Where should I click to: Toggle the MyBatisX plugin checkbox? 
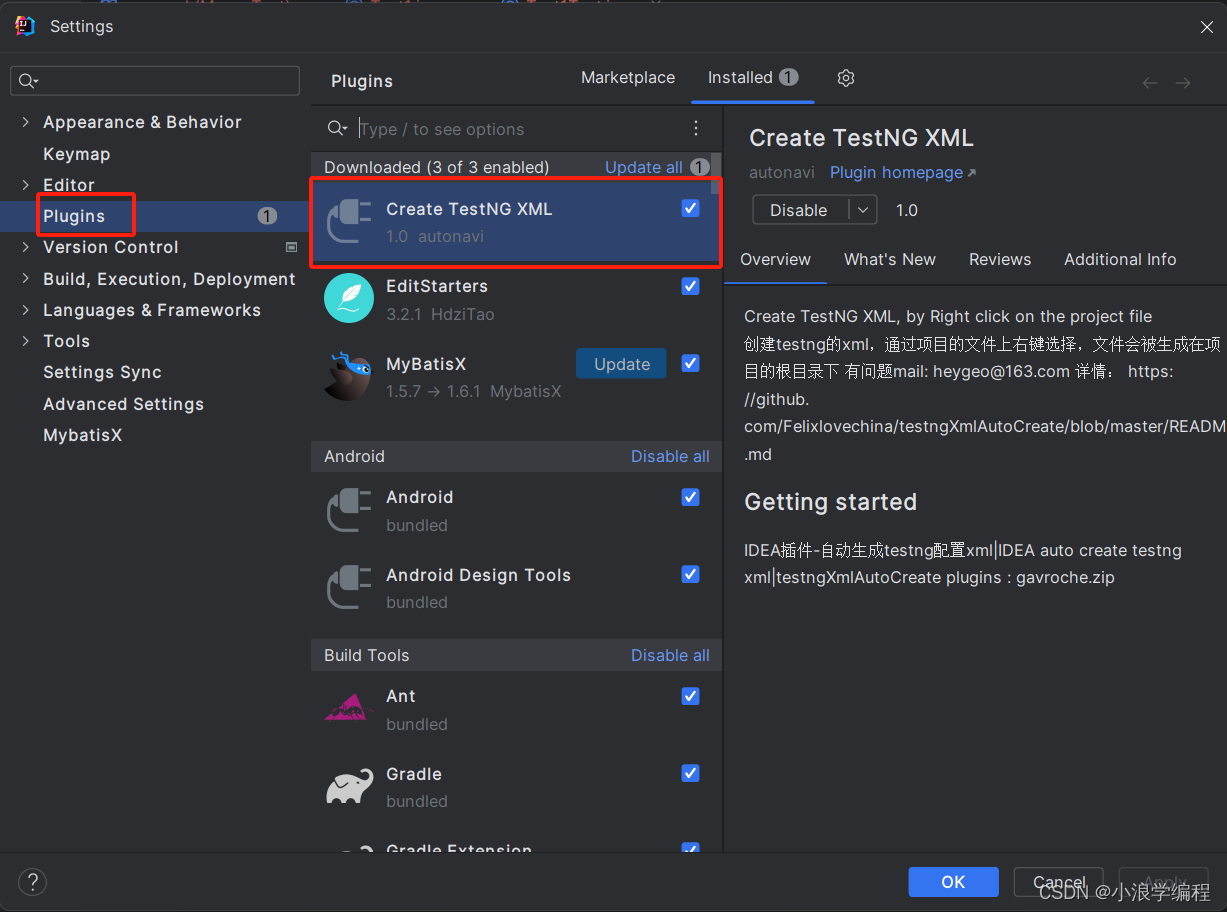[690, 363]
